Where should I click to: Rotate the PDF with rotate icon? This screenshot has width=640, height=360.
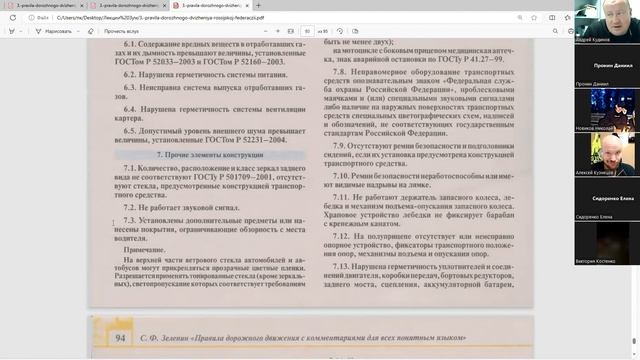point(340,31)
